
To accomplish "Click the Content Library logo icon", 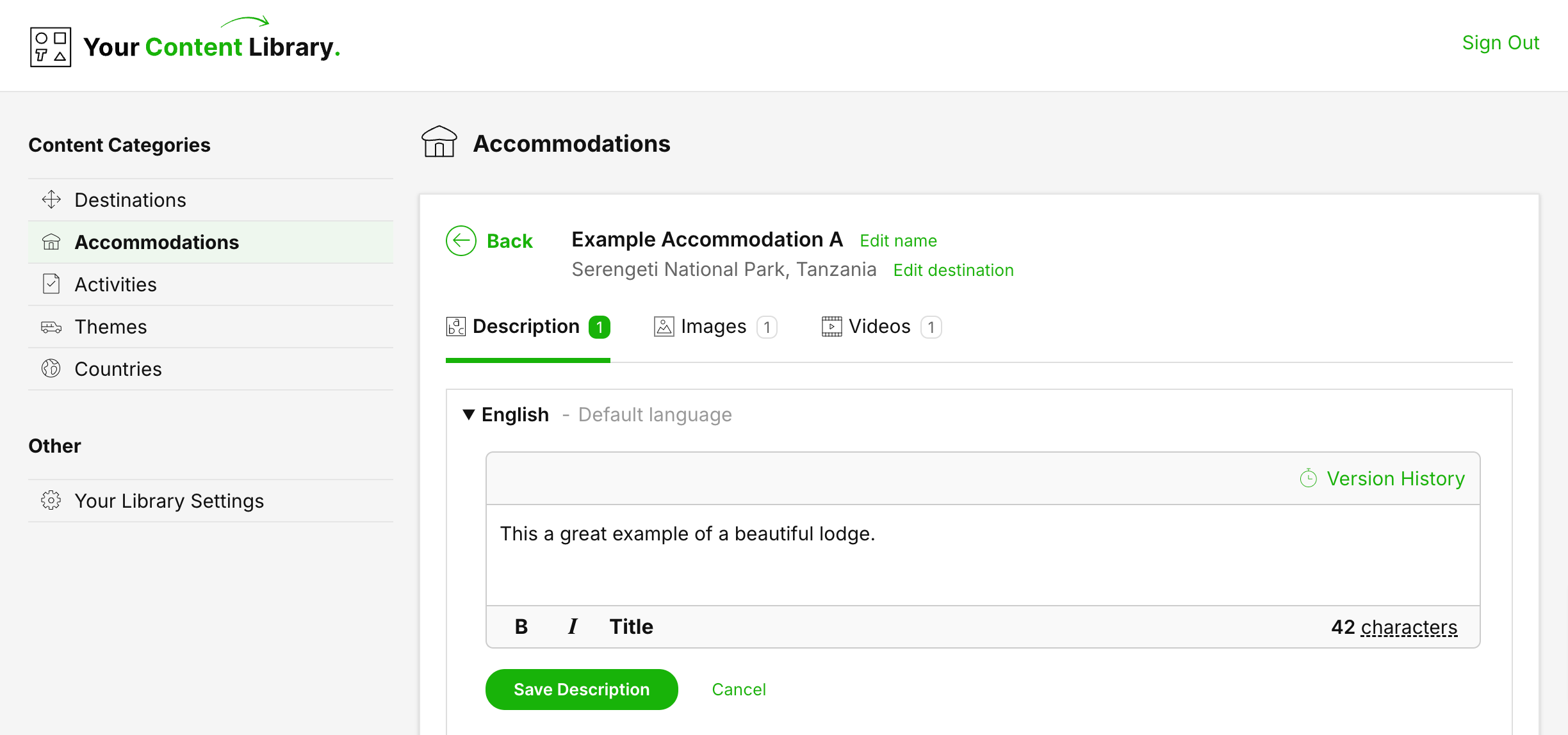I will point(51,47).
